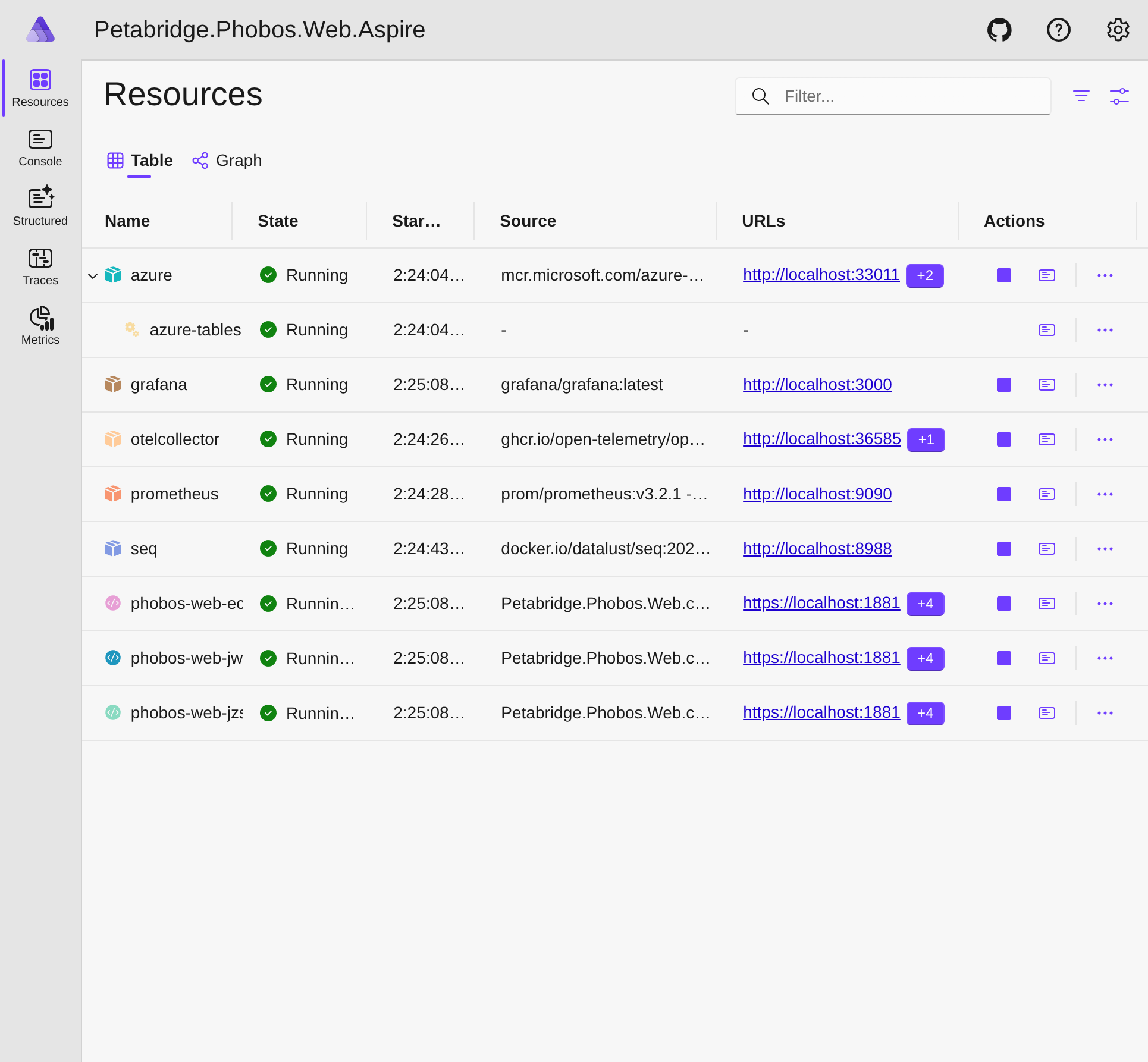This screenshot has width=1148, height=1062.
Task: View console logs for phobos-web-jzs
Action: (1047, 713)
